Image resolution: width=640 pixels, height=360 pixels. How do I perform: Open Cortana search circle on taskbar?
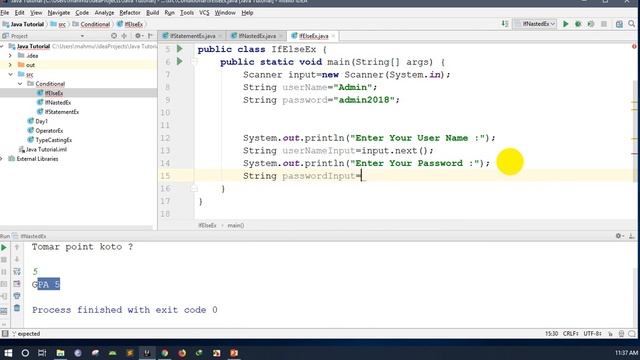point(25,353)
